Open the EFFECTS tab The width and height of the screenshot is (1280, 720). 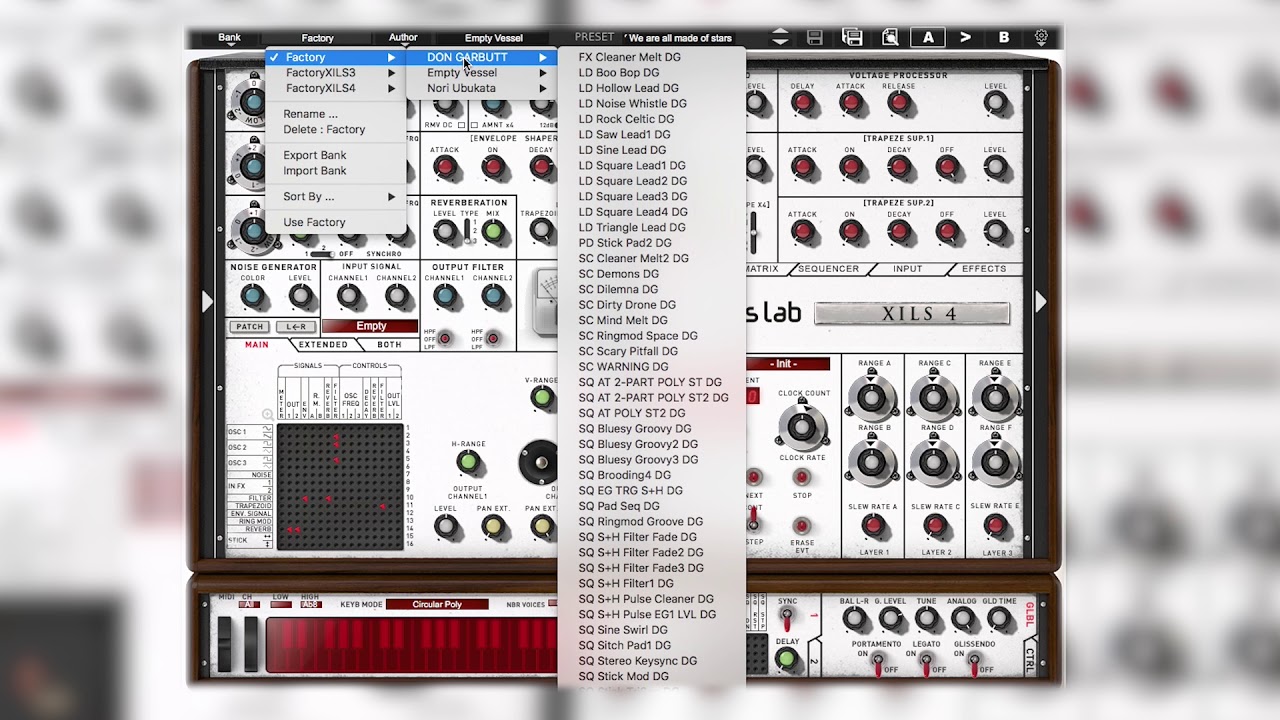tap(984, 269)
